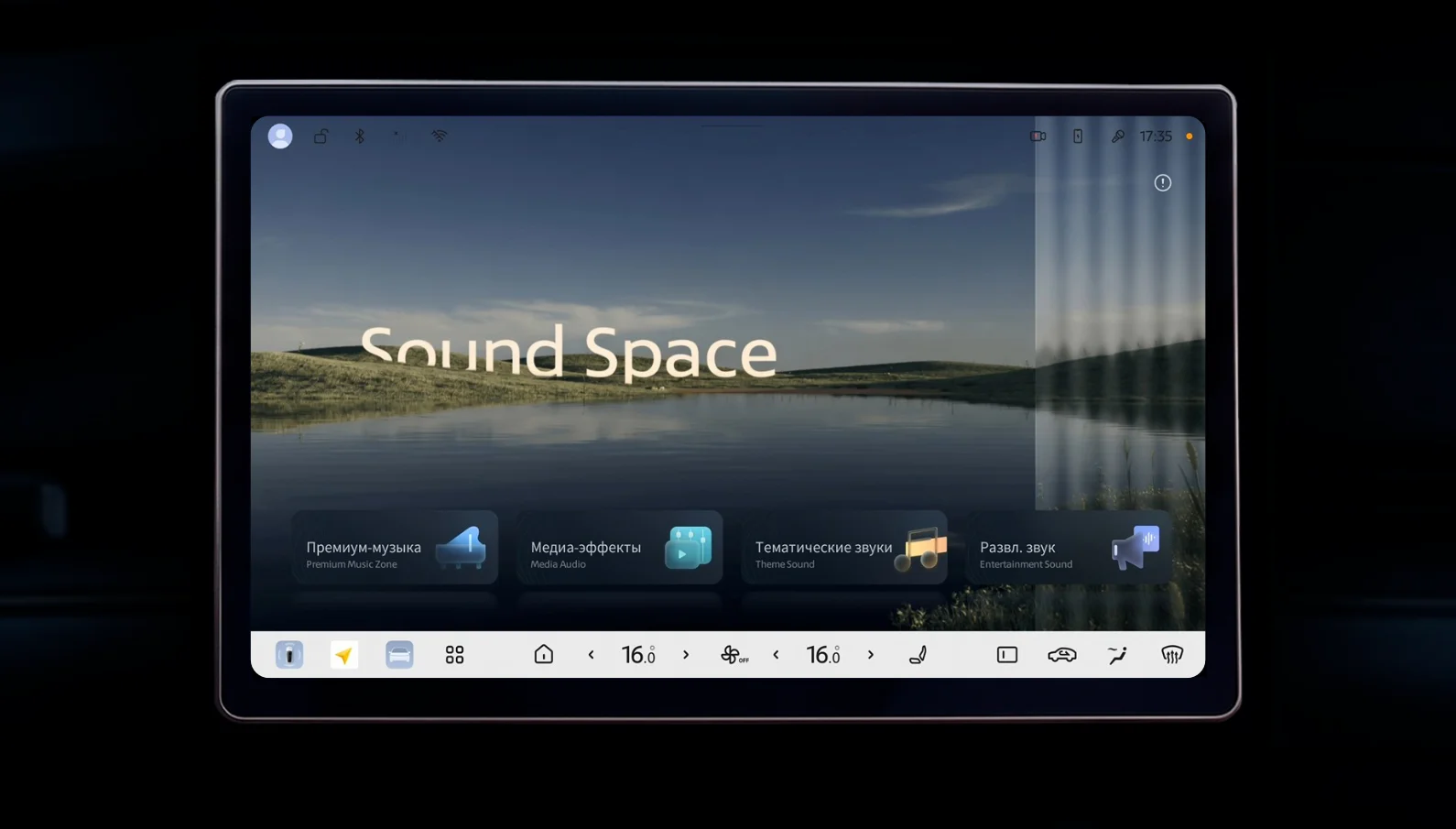This screenshot has width=1456, height=829.
Task: Tap the orange recording indicator dot
Action: click(1190, 136)
